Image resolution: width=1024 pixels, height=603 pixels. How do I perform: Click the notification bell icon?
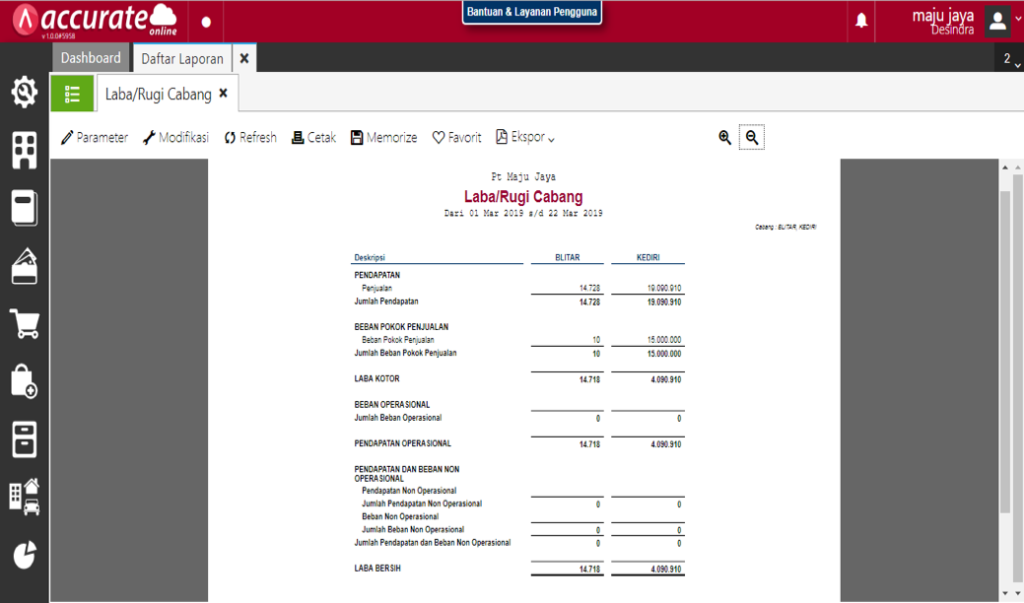click(861, 21)
